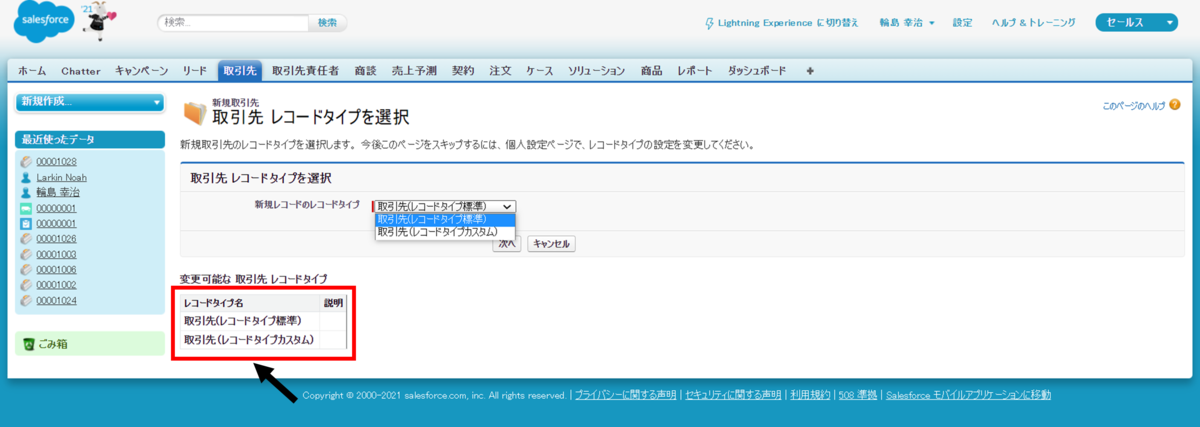
Task: Open the 売上予測 tab
Action: click(414, 71)
